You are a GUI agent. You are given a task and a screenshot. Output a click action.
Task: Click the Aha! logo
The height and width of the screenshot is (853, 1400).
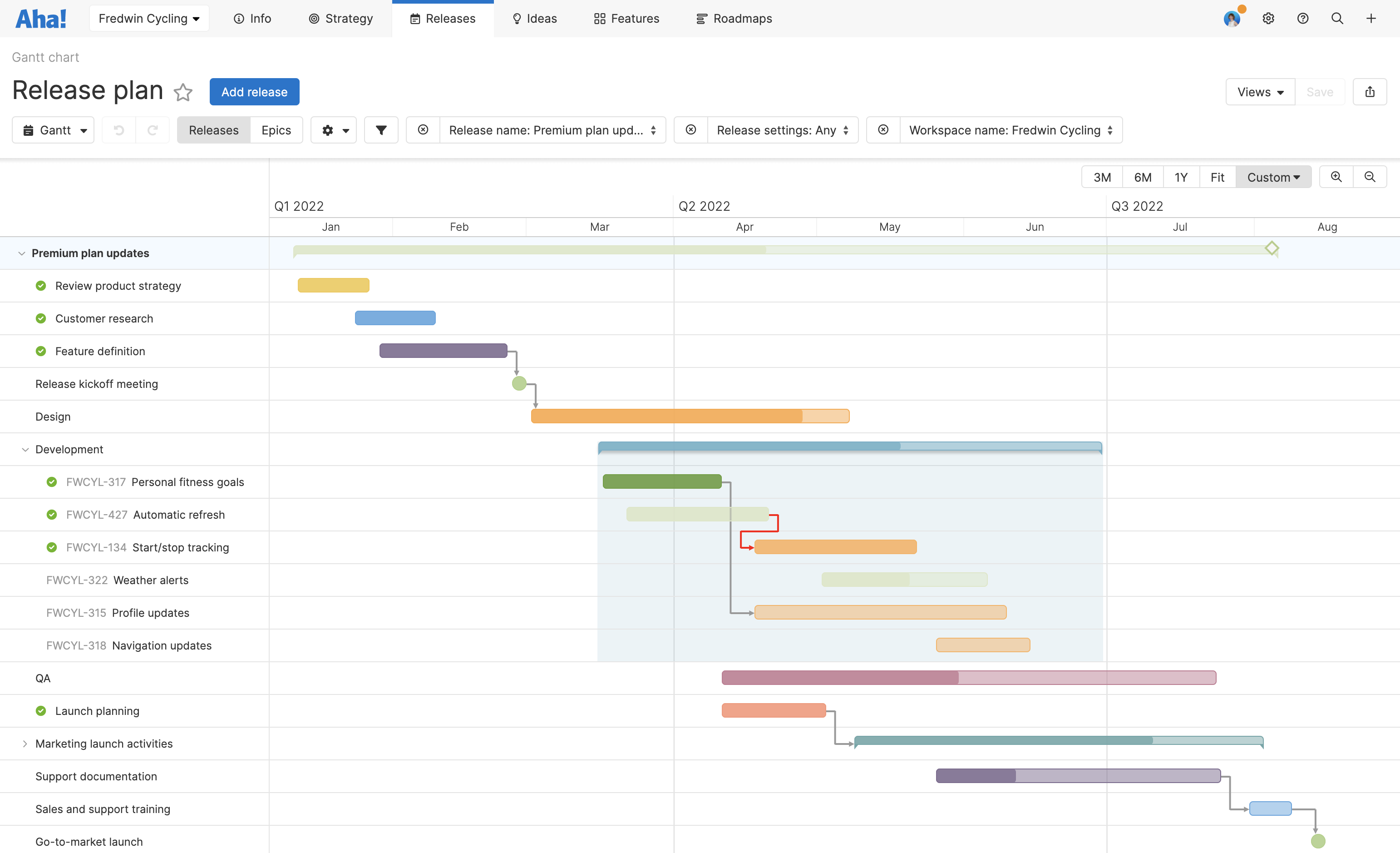tap(40, 18)
